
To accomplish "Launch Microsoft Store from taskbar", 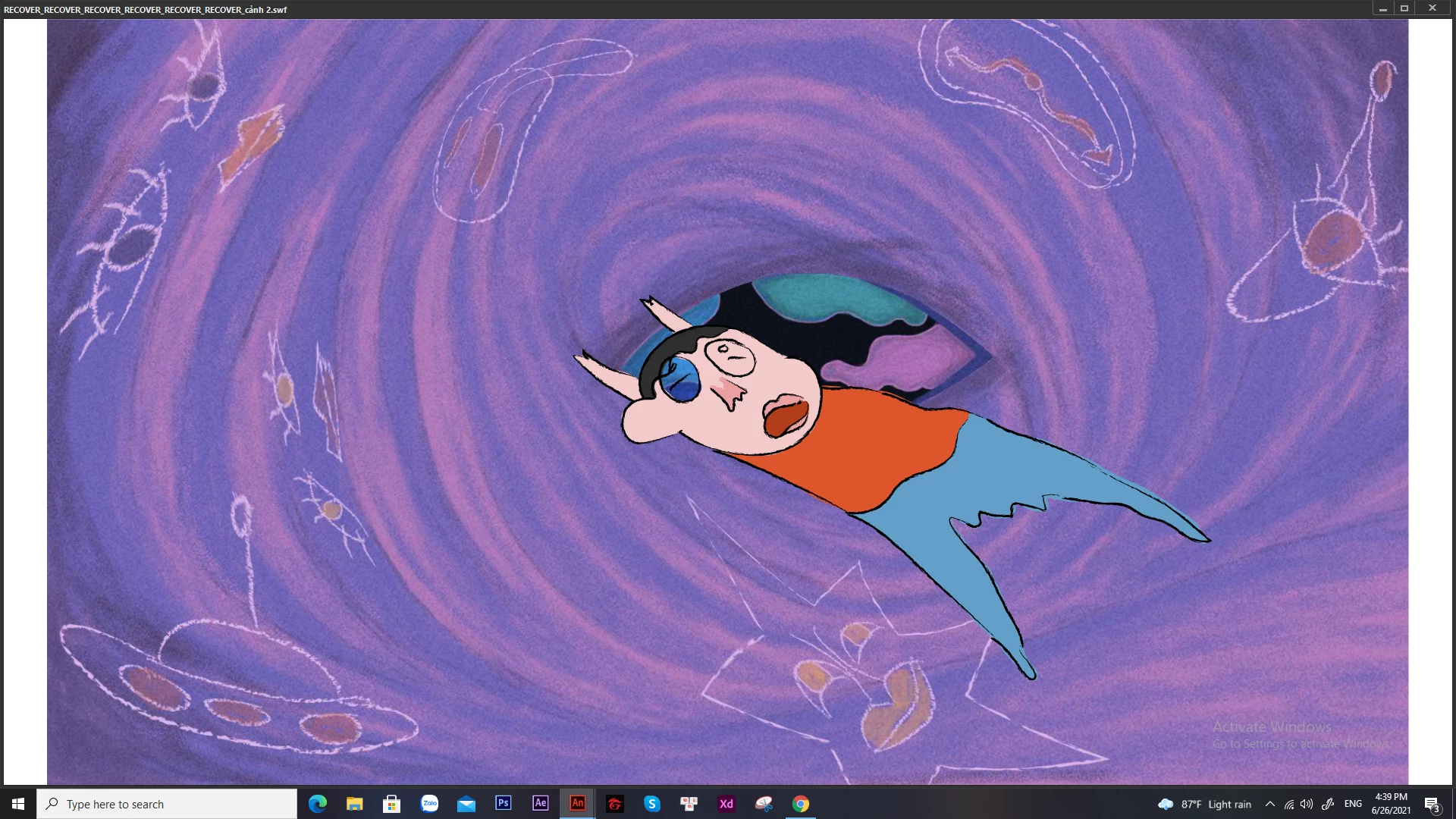I will pyautogui.click(x=391, y=804).
